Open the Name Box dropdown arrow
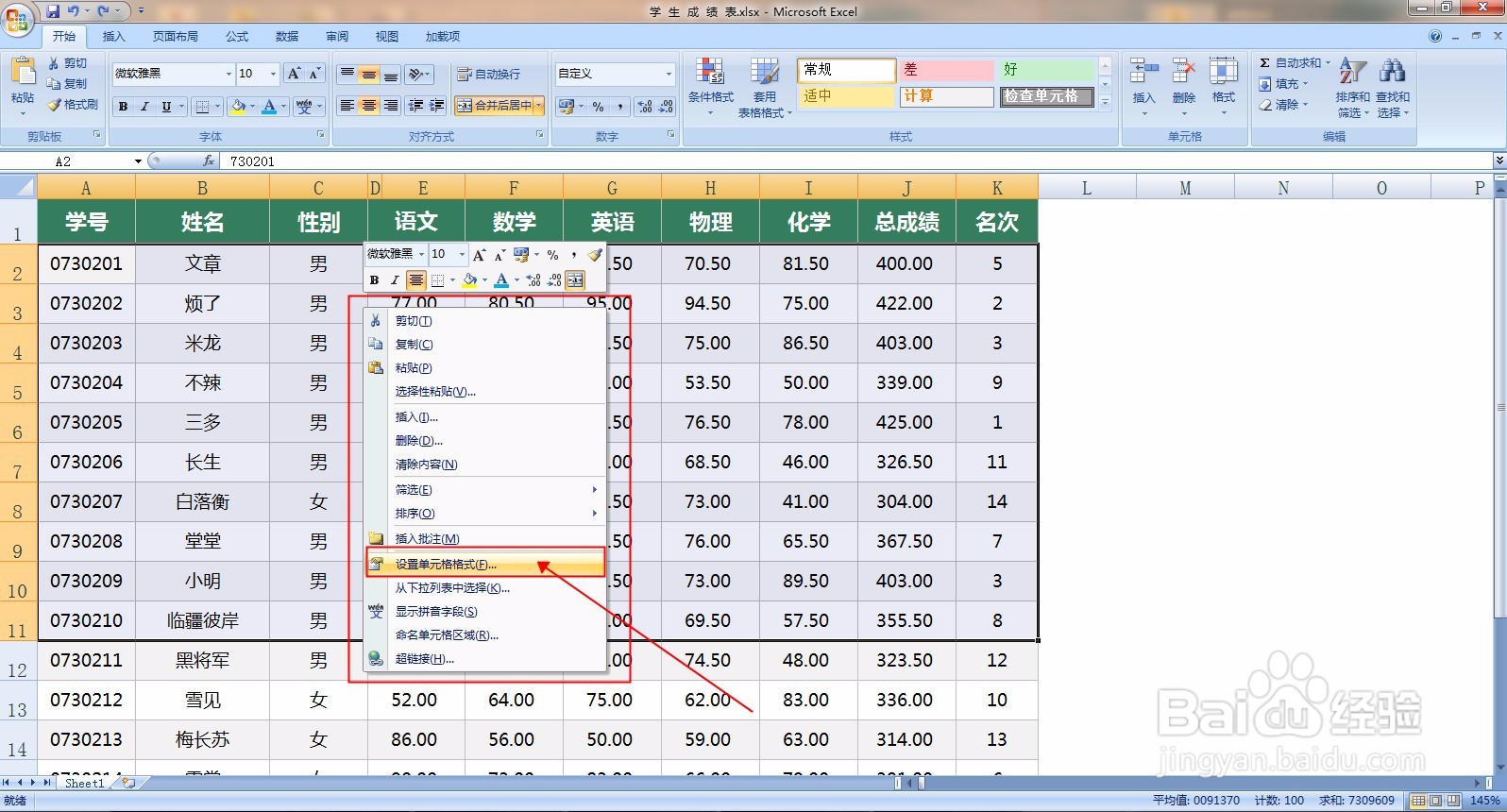Viewport: 1507px width, 812px height. [138, 161]
